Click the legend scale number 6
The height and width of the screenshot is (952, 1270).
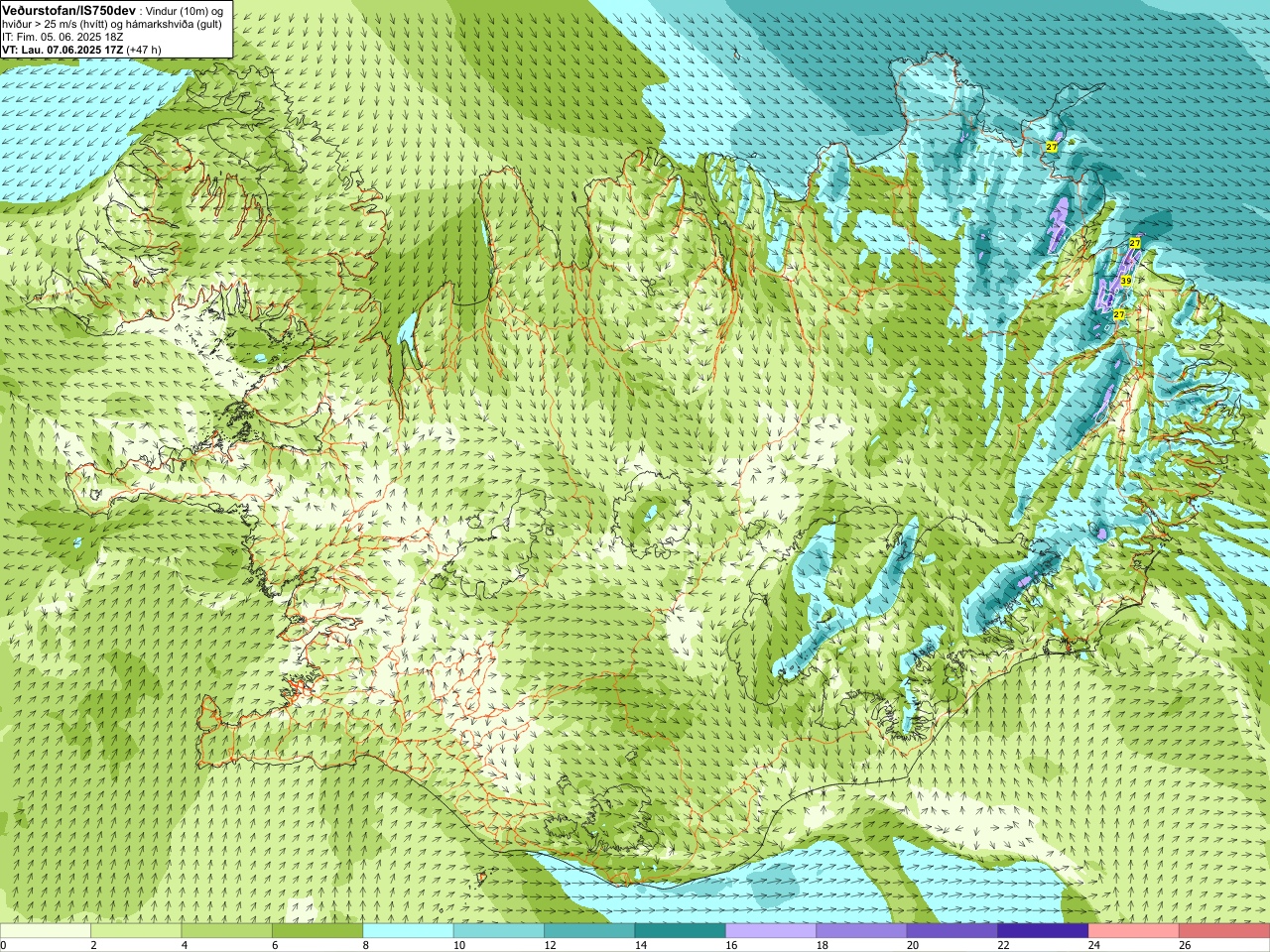point(275,945)
